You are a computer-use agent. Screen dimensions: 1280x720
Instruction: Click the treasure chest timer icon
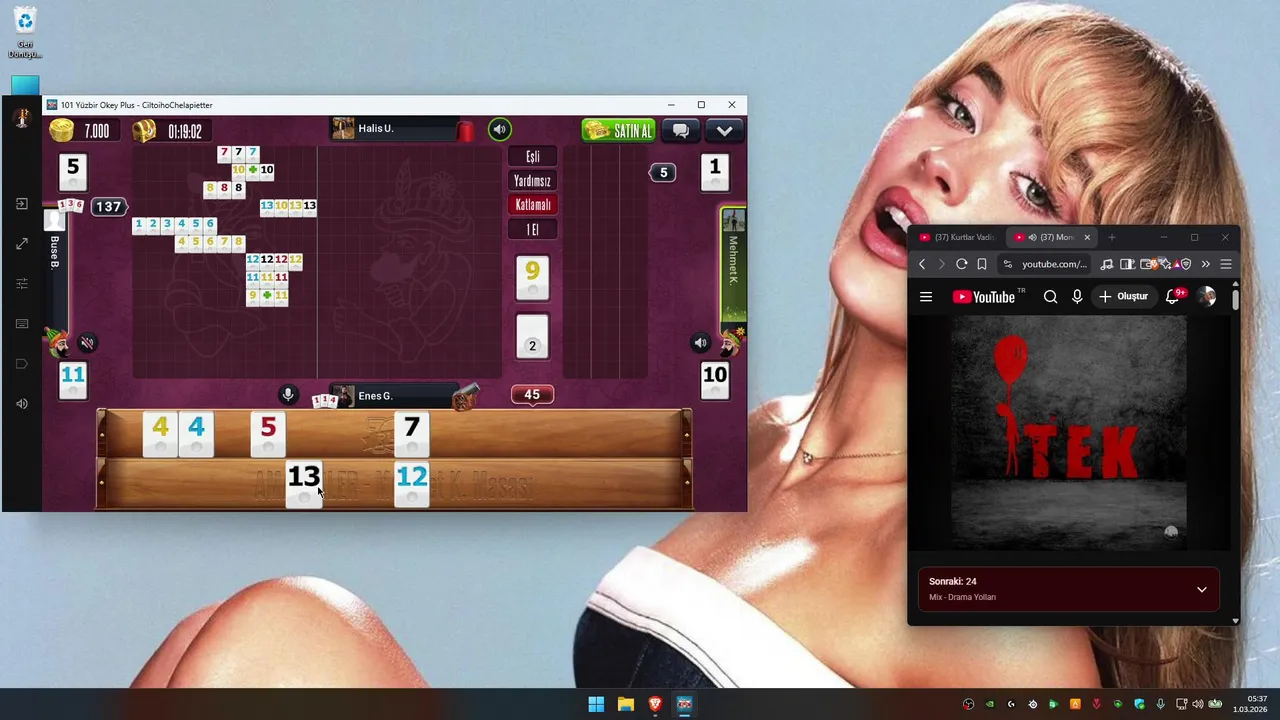[x=144, y=130]
